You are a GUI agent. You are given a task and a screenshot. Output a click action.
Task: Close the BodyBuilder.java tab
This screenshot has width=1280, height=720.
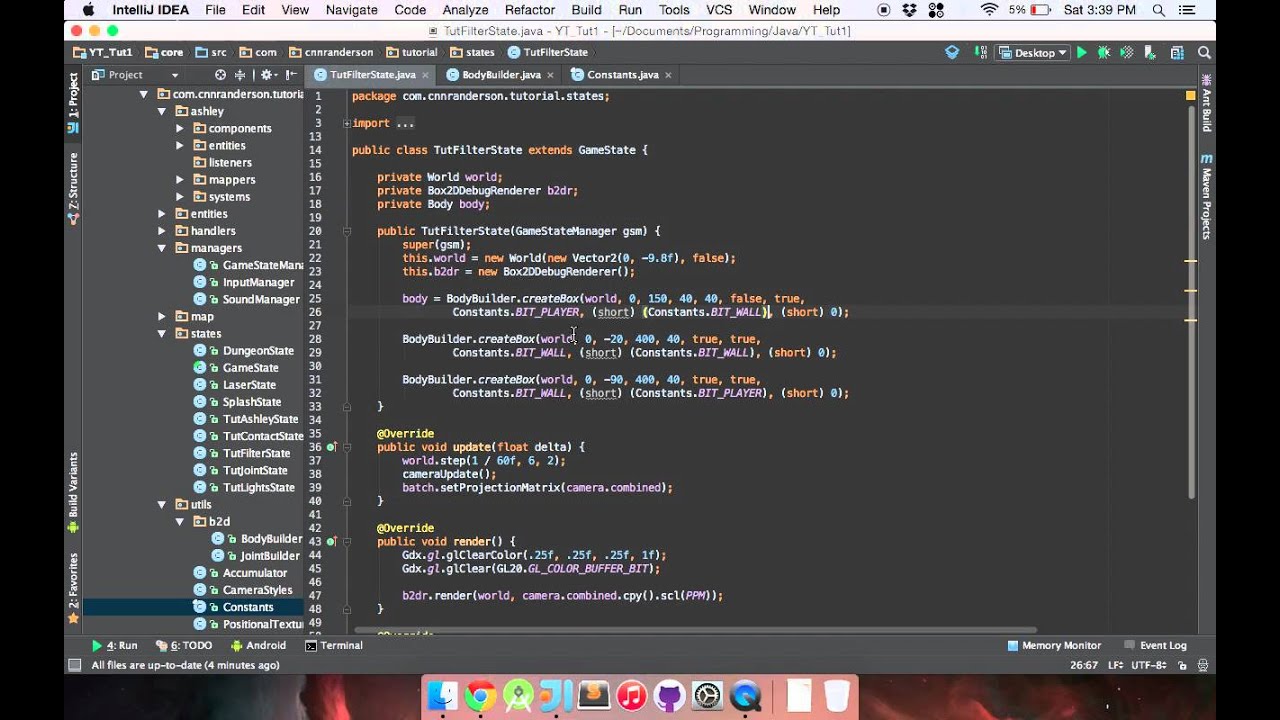point(551,75)
